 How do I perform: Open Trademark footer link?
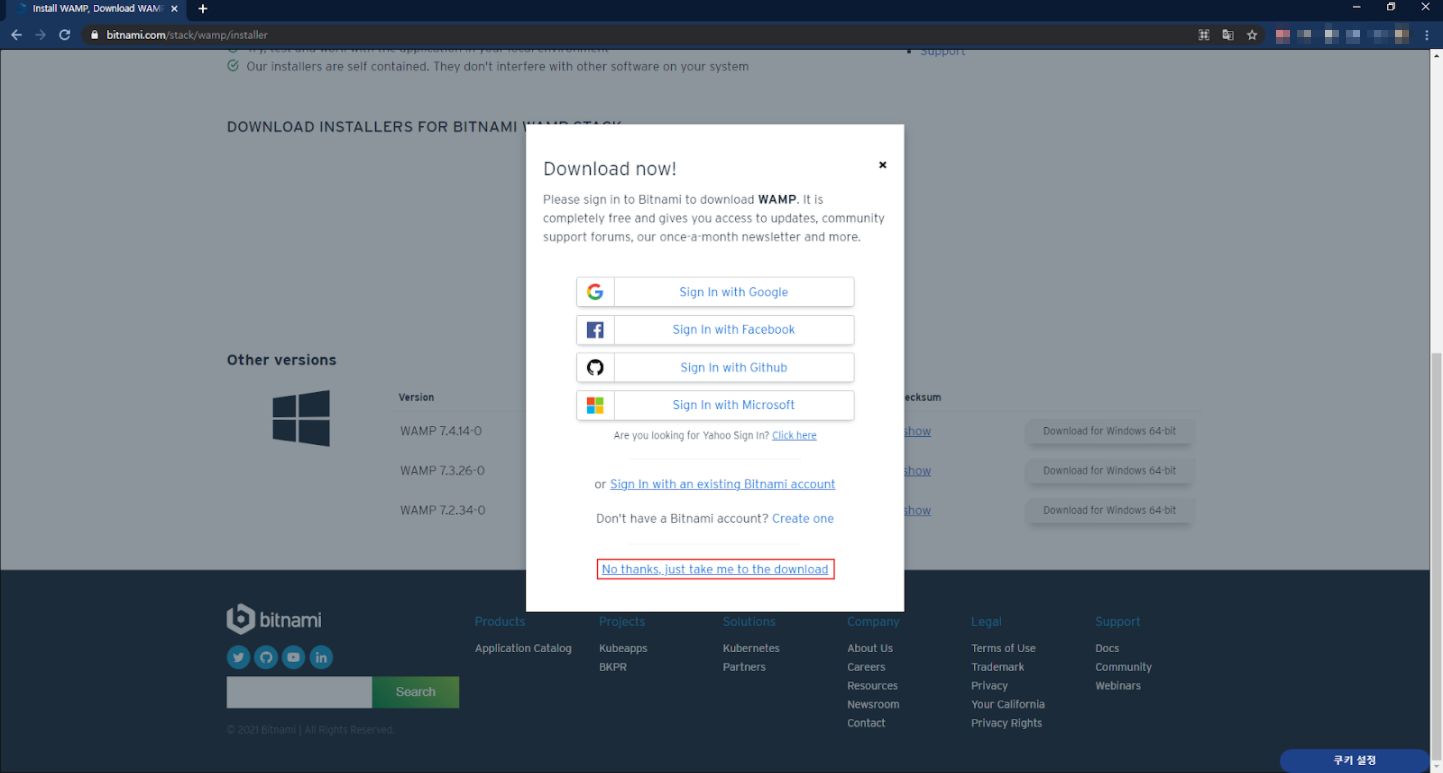(x=997, y=667)
